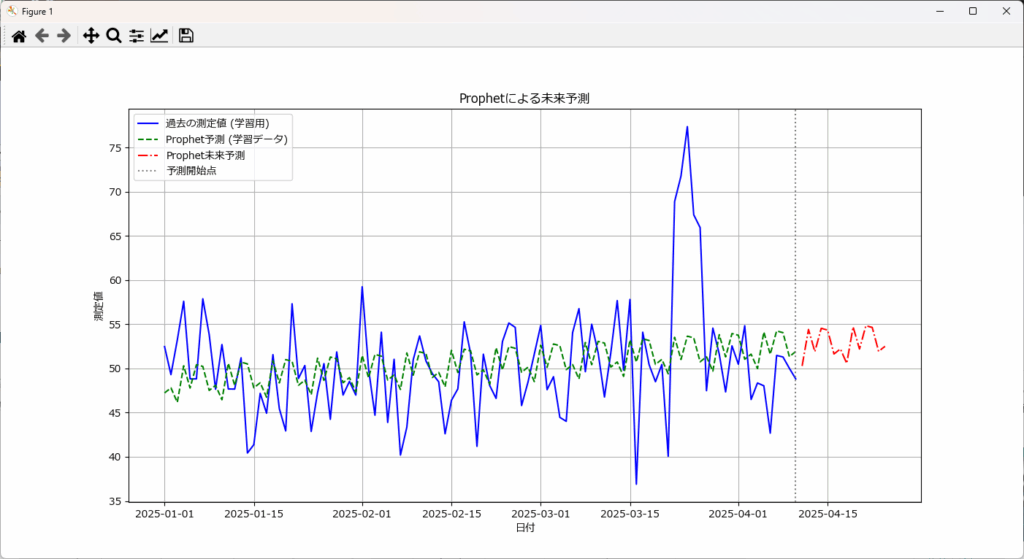Image resolution: width=1024 pixels, height=559 pixels.
Task: Click the Home reset view icon
Action: point(18,36)
